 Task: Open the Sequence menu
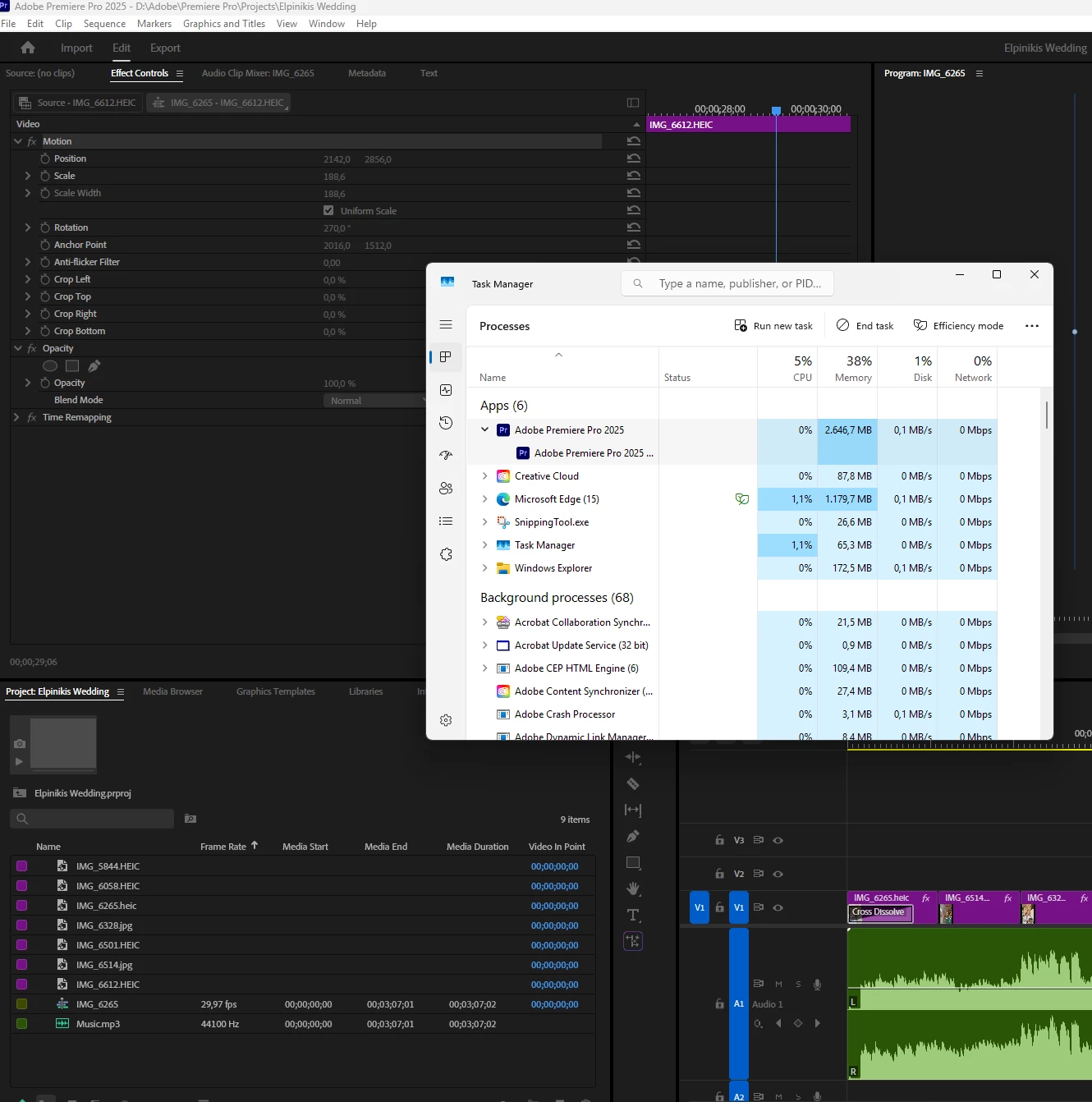104,24
